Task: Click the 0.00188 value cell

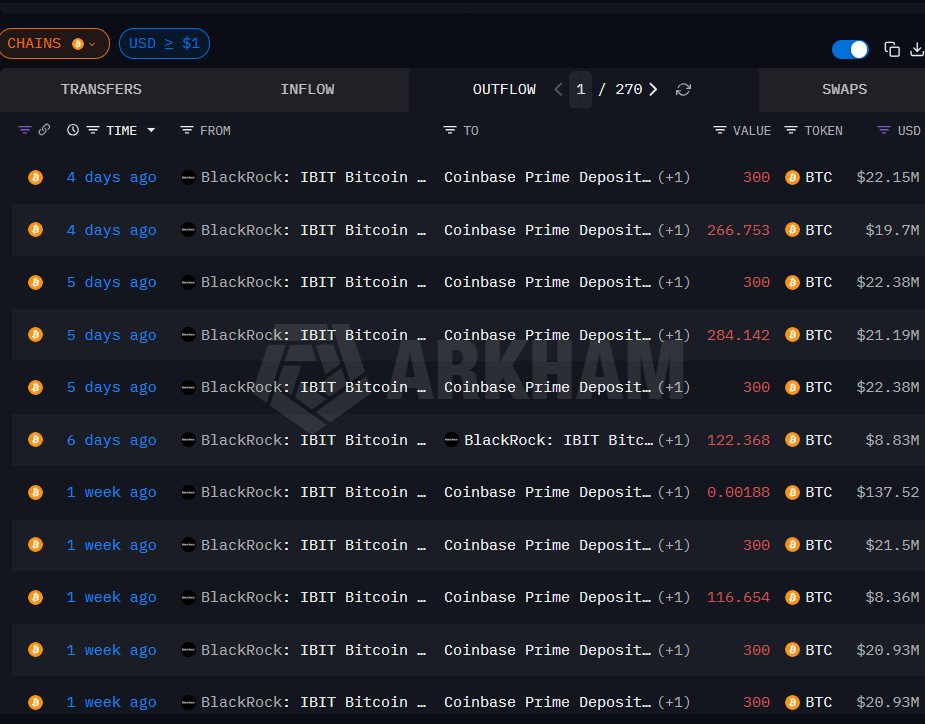Action: coord(738,492)
